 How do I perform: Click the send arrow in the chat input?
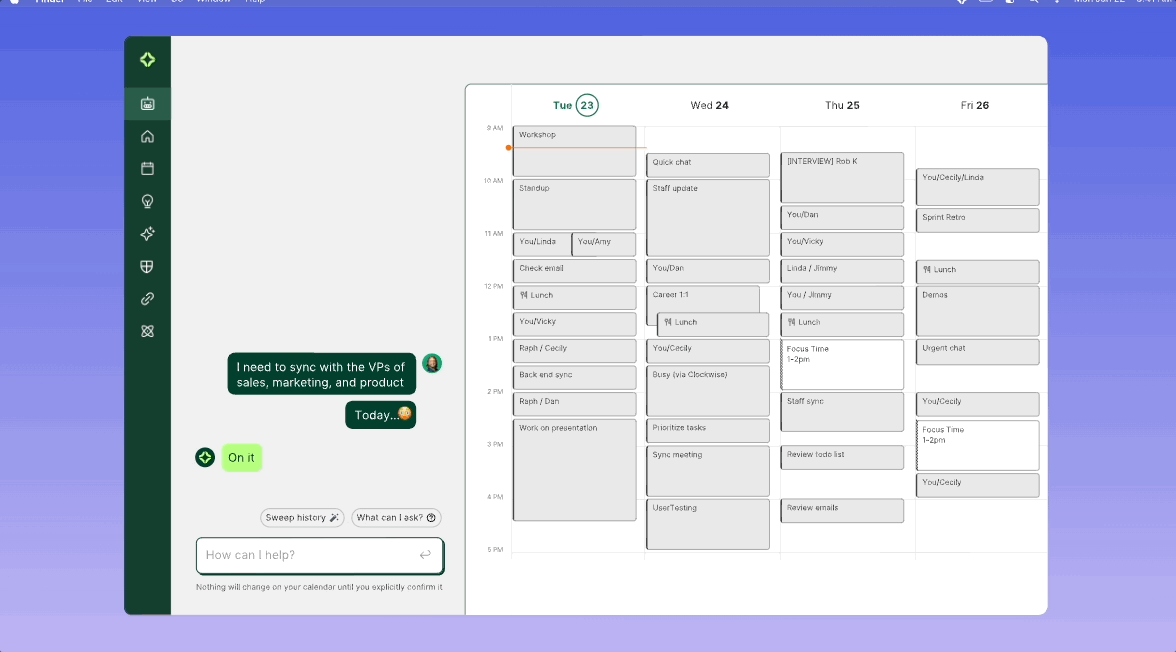pos(425,554)
